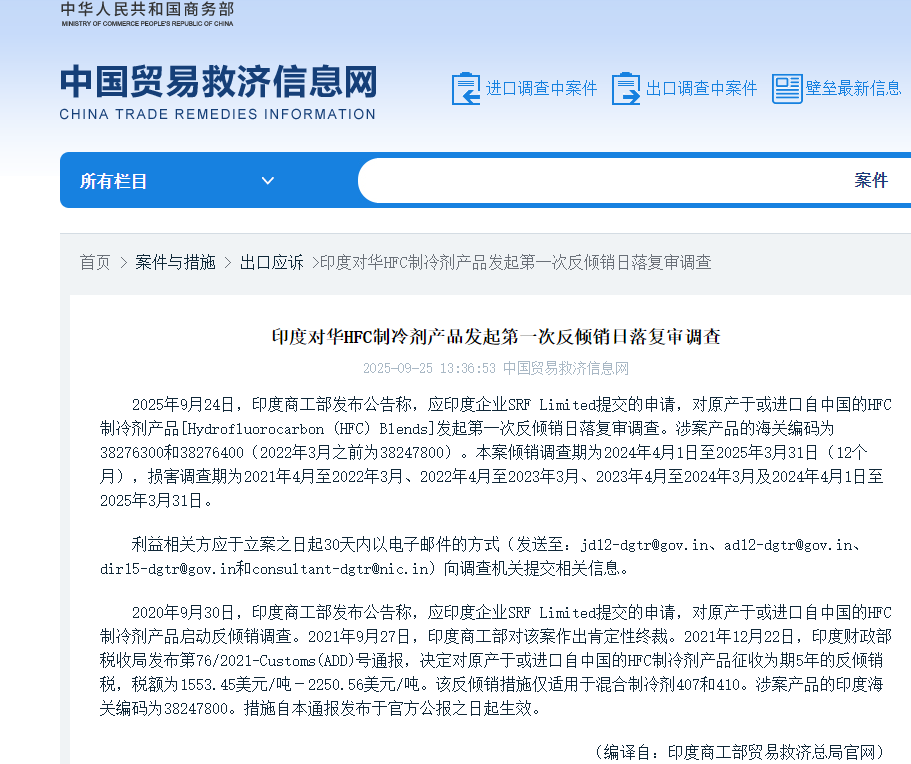Open the 壁垒最新信息 text link
Viewport: 911px width, 764px height.
point(853,89)
